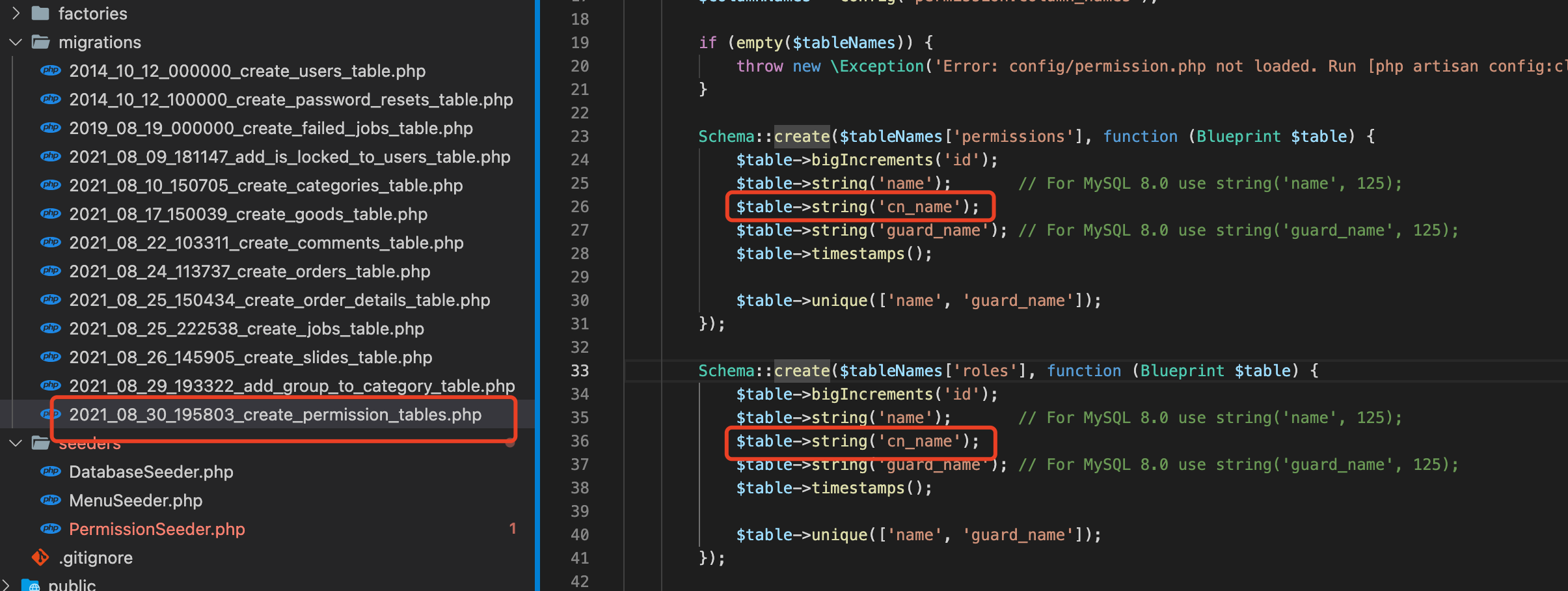
Task: Select the public folder label
Action: [72, 584]
